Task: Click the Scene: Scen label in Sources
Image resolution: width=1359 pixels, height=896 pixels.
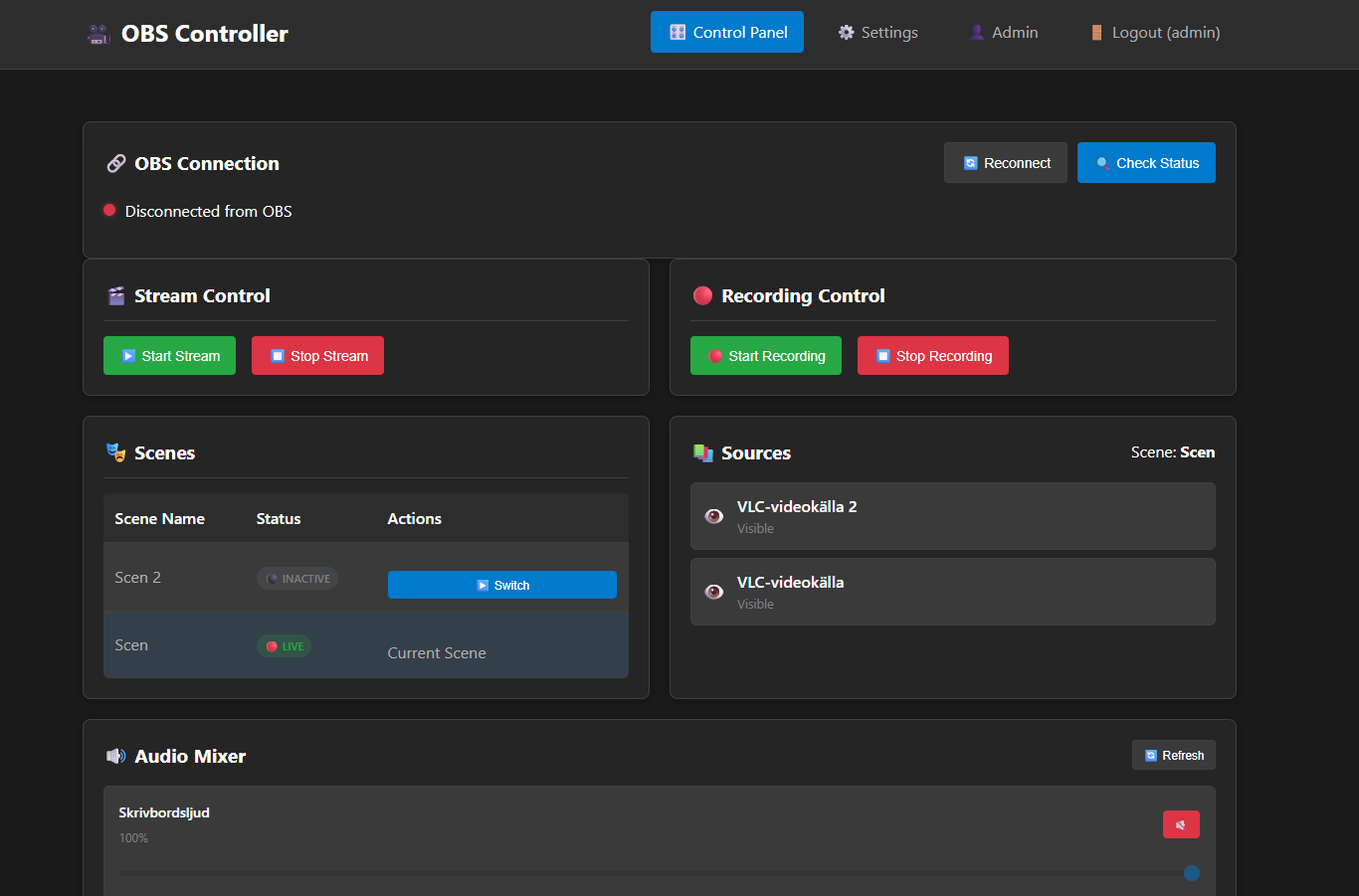Action: click(1173, 452)
